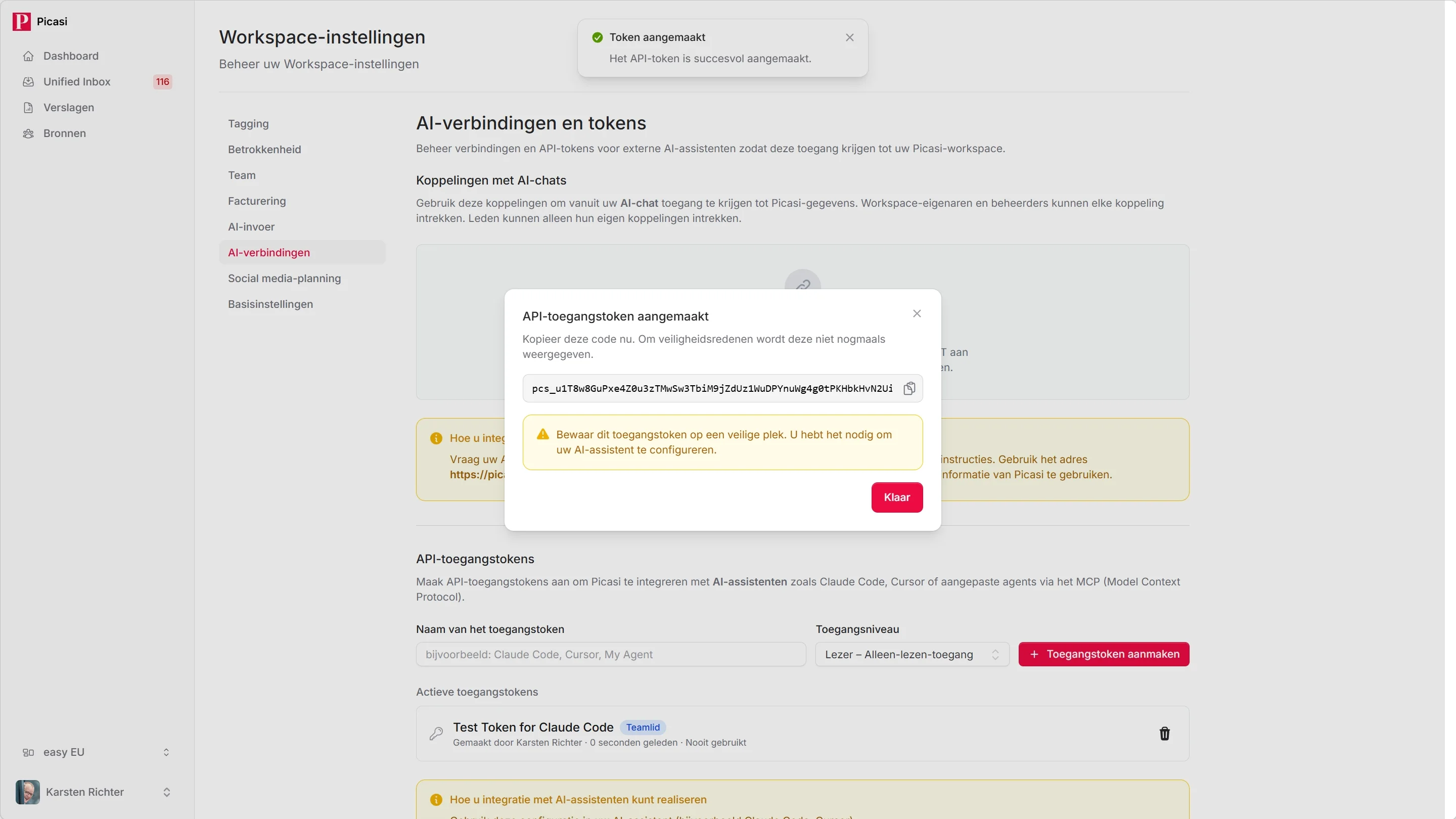Delete the Test Token for Claude Code
Viewport: 1456px width, 819px height.
(1164, 734)
